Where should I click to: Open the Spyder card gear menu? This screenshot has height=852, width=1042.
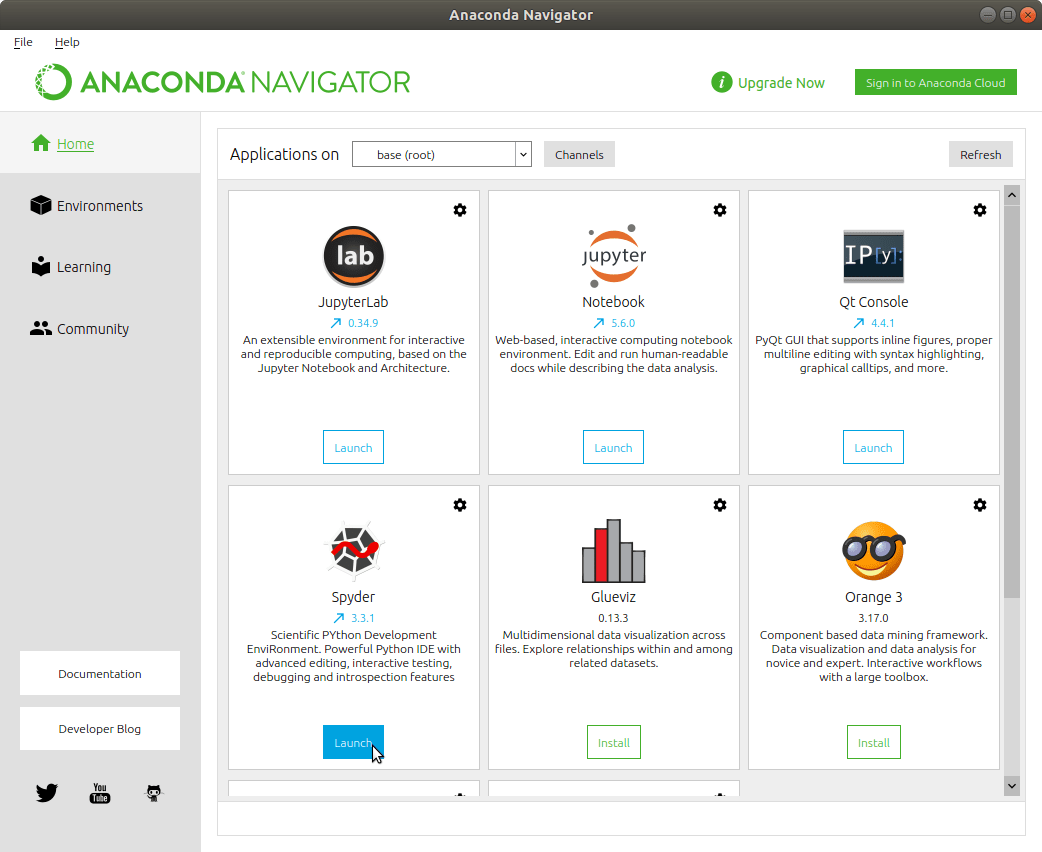[460, 505]
